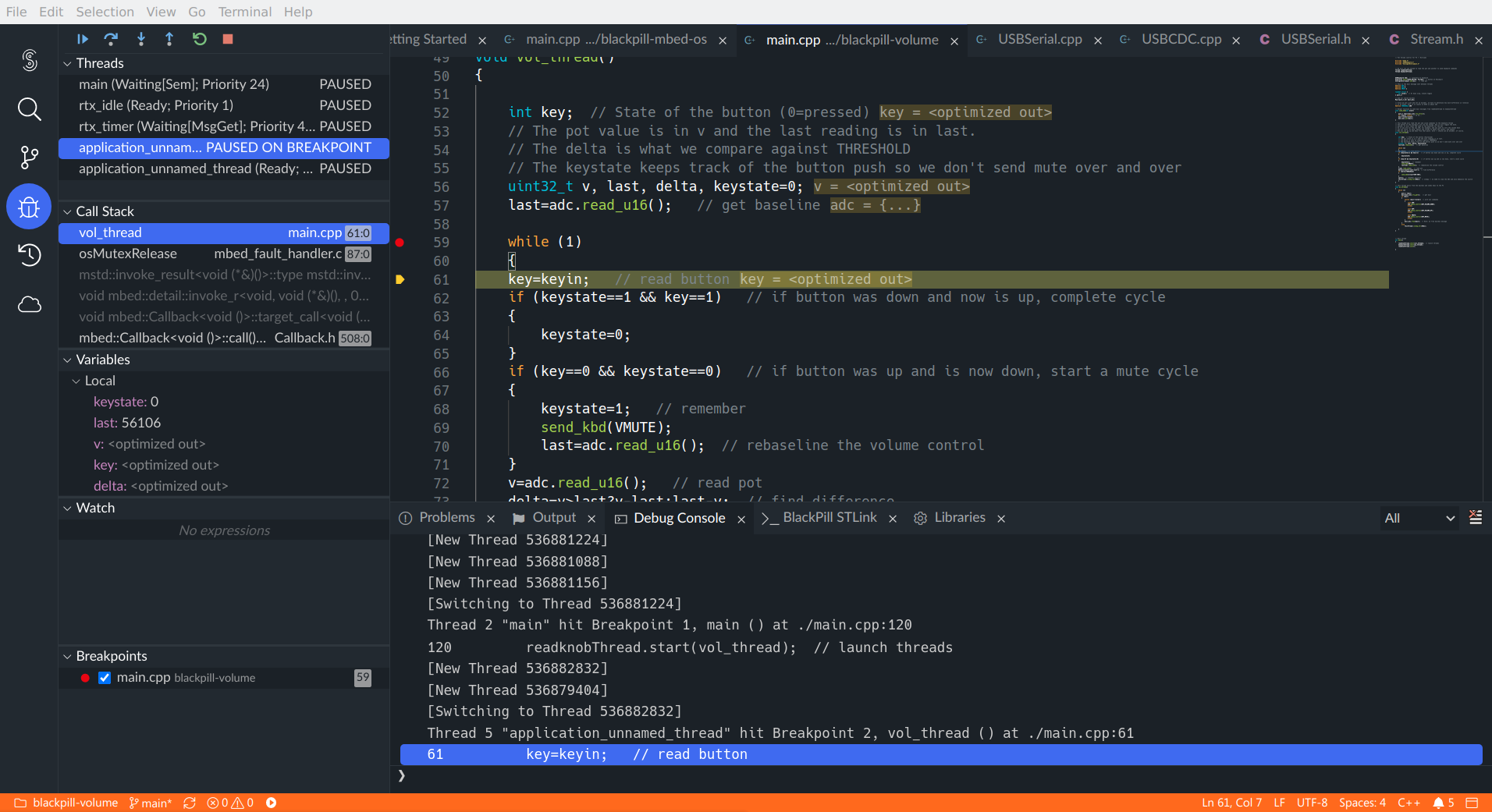Uncheck the main.cpp breakpoint checkbox

click(x=105, y=678)
